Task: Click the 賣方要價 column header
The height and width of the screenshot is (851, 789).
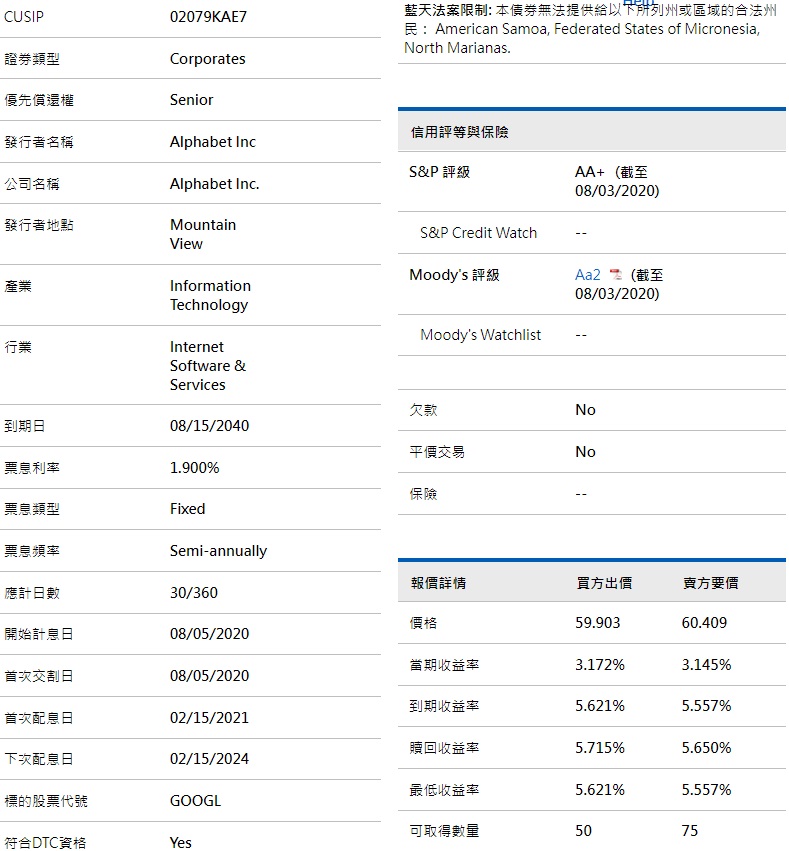Action: [x=710, y=583]
